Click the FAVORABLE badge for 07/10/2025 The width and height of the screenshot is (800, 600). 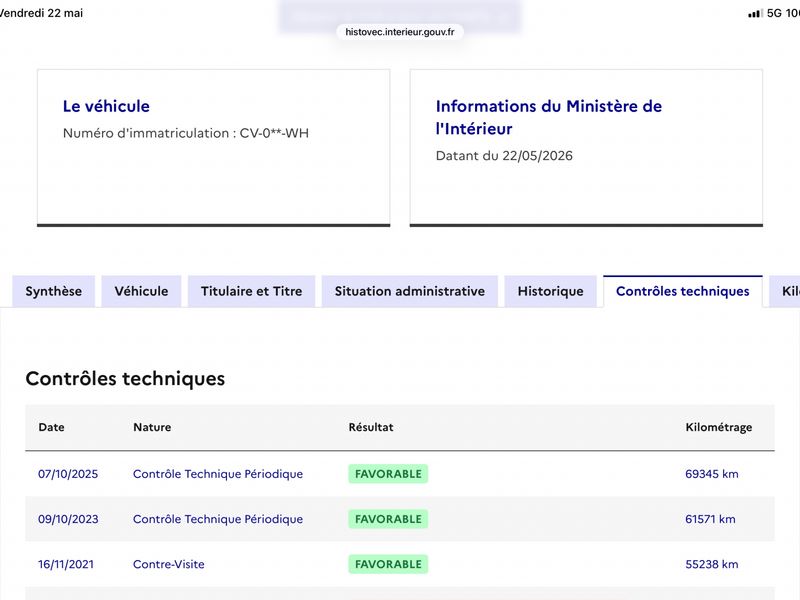click(388, 474)
